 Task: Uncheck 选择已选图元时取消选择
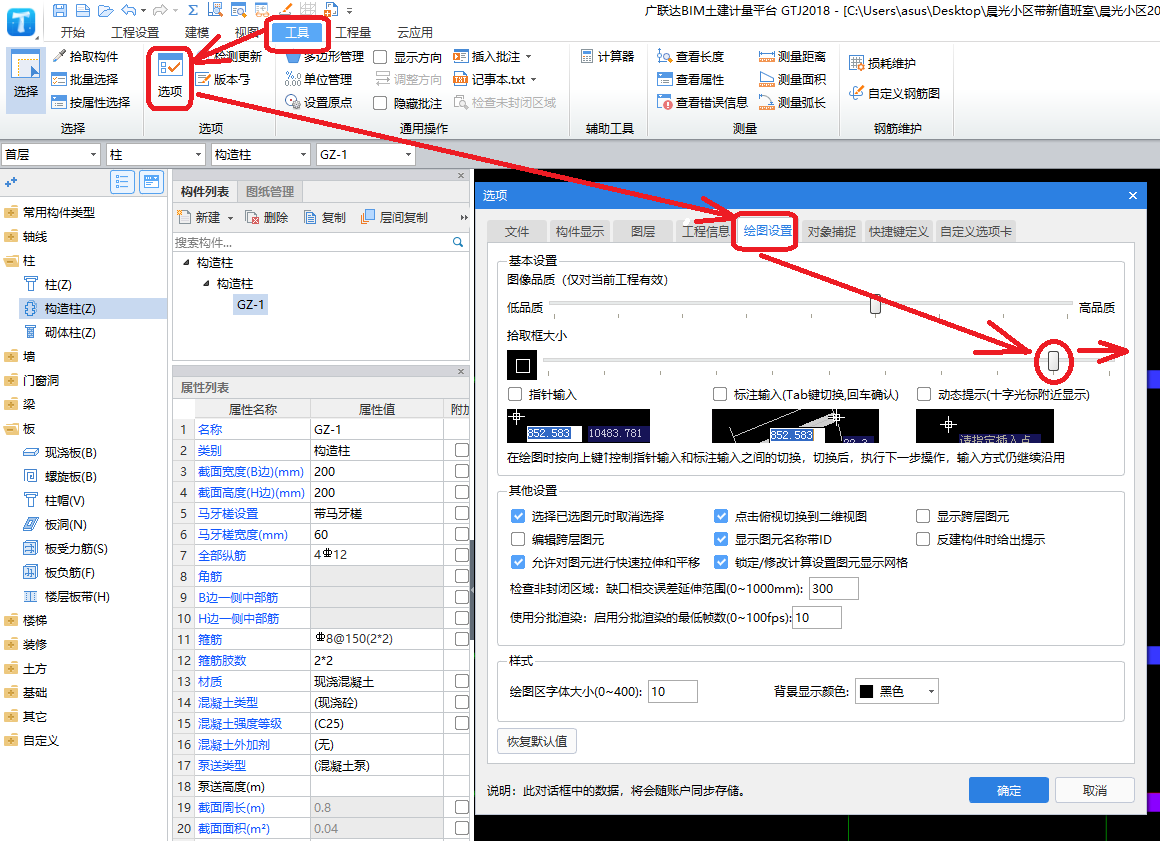[x=518, y=516]
